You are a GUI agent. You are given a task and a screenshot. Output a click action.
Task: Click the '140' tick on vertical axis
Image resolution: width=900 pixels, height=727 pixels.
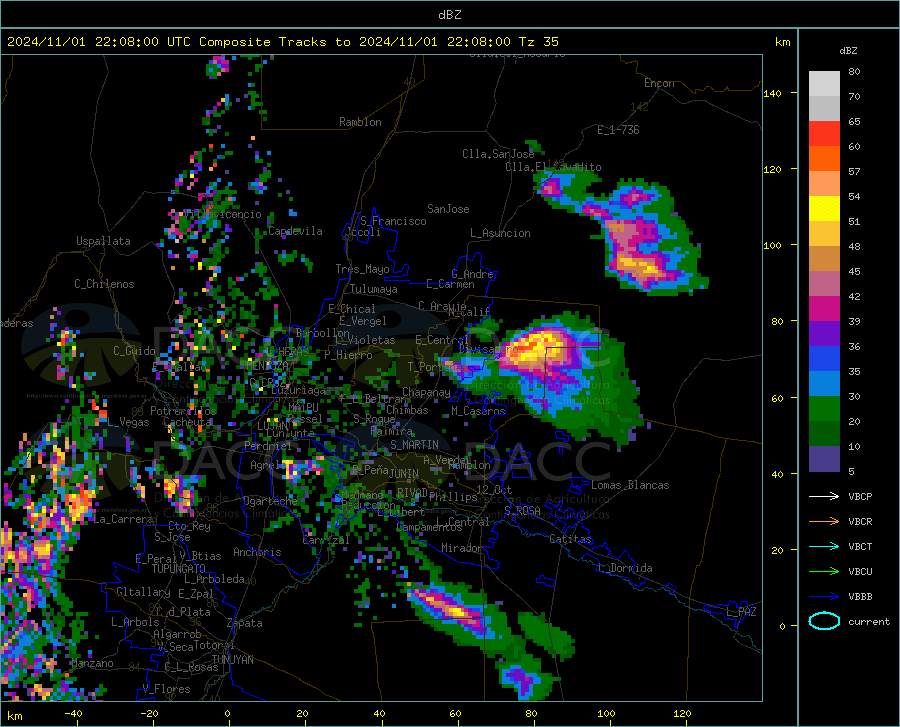772,93
